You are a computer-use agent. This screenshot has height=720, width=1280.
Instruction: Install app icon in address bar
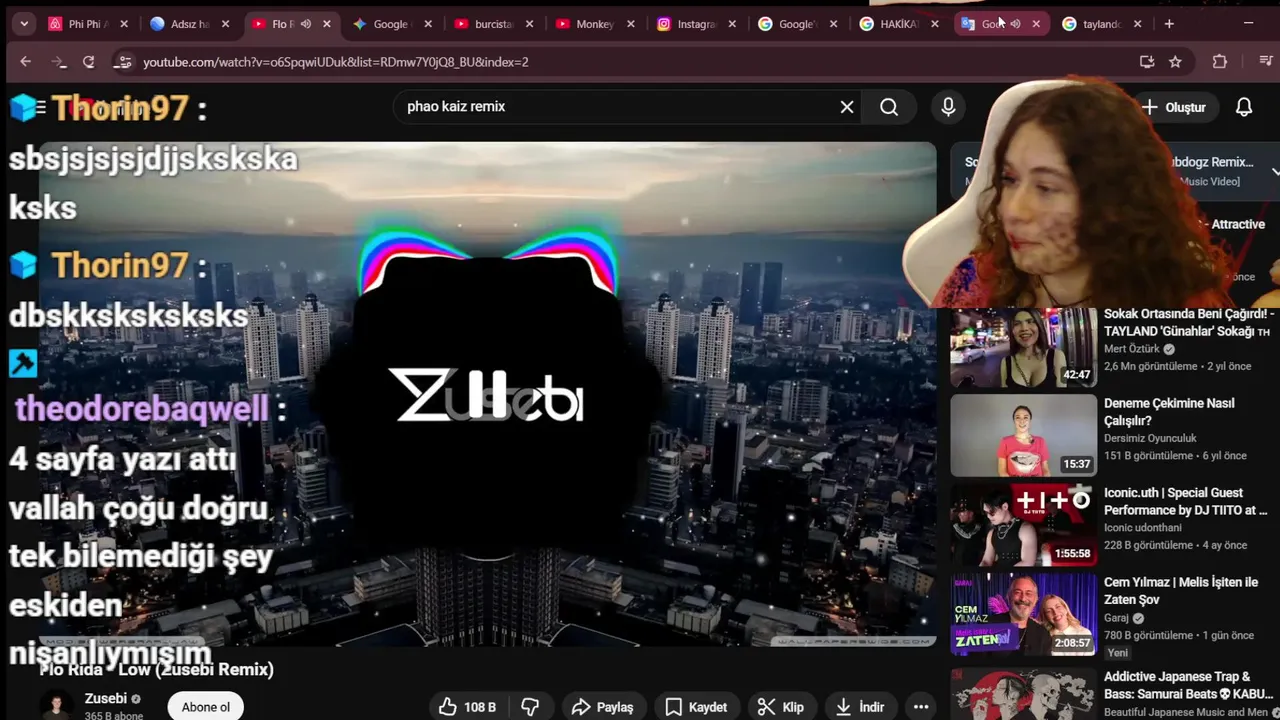(x=1147, y=62)
